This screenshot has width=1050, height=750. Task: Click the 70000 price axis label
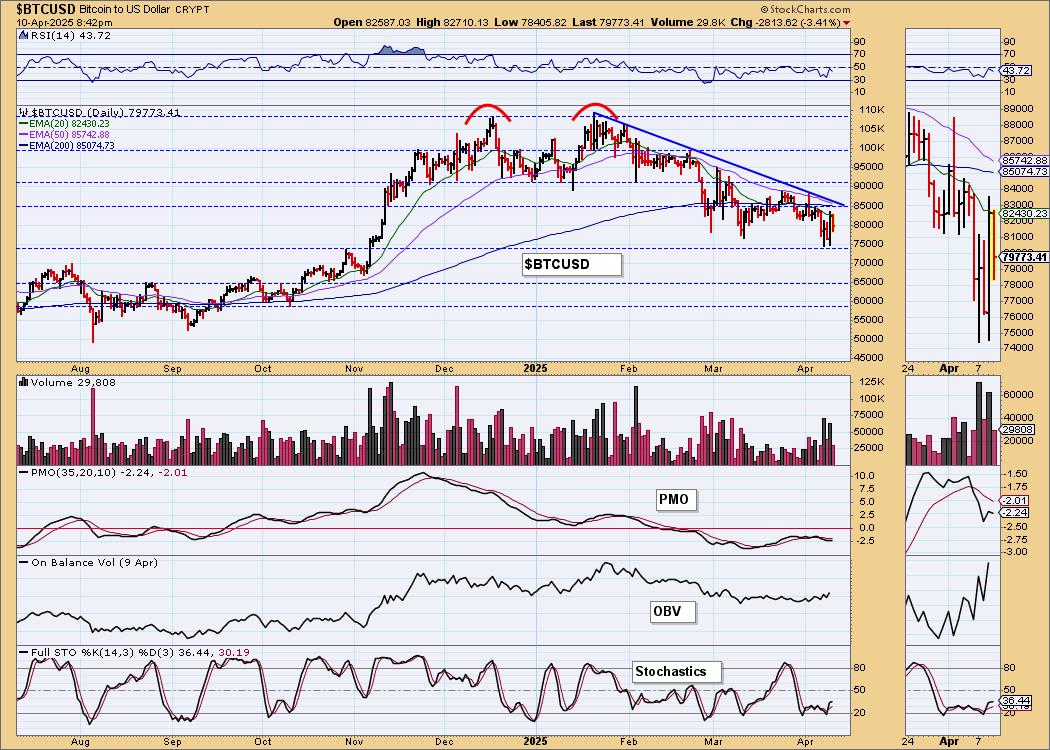[x=869, y=262]
